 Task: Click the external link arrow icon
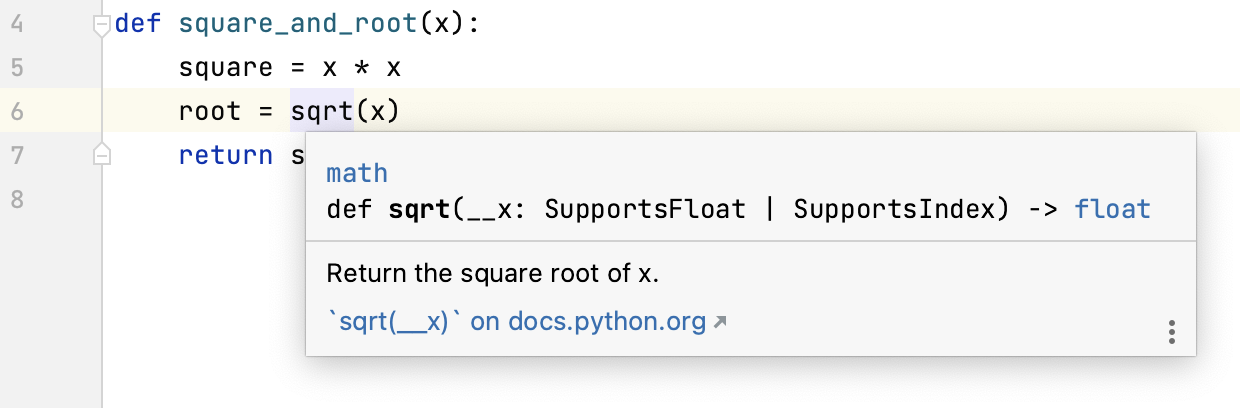718,323
